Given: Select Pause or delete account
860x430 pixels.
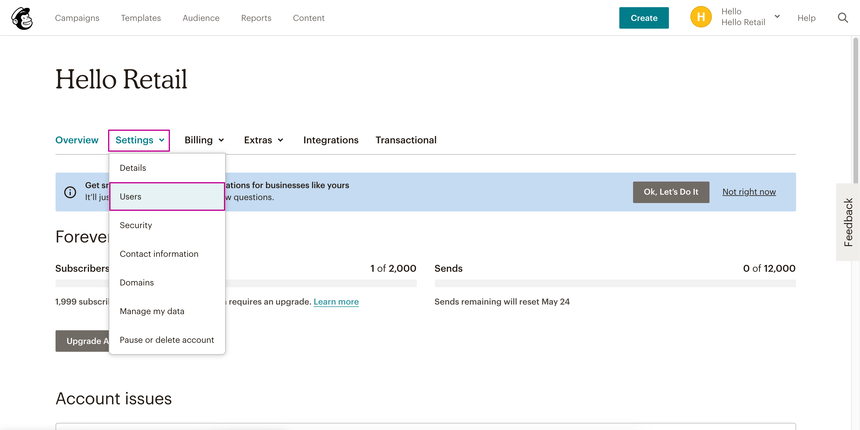Looking at the screenshot, I should point(167,340).
